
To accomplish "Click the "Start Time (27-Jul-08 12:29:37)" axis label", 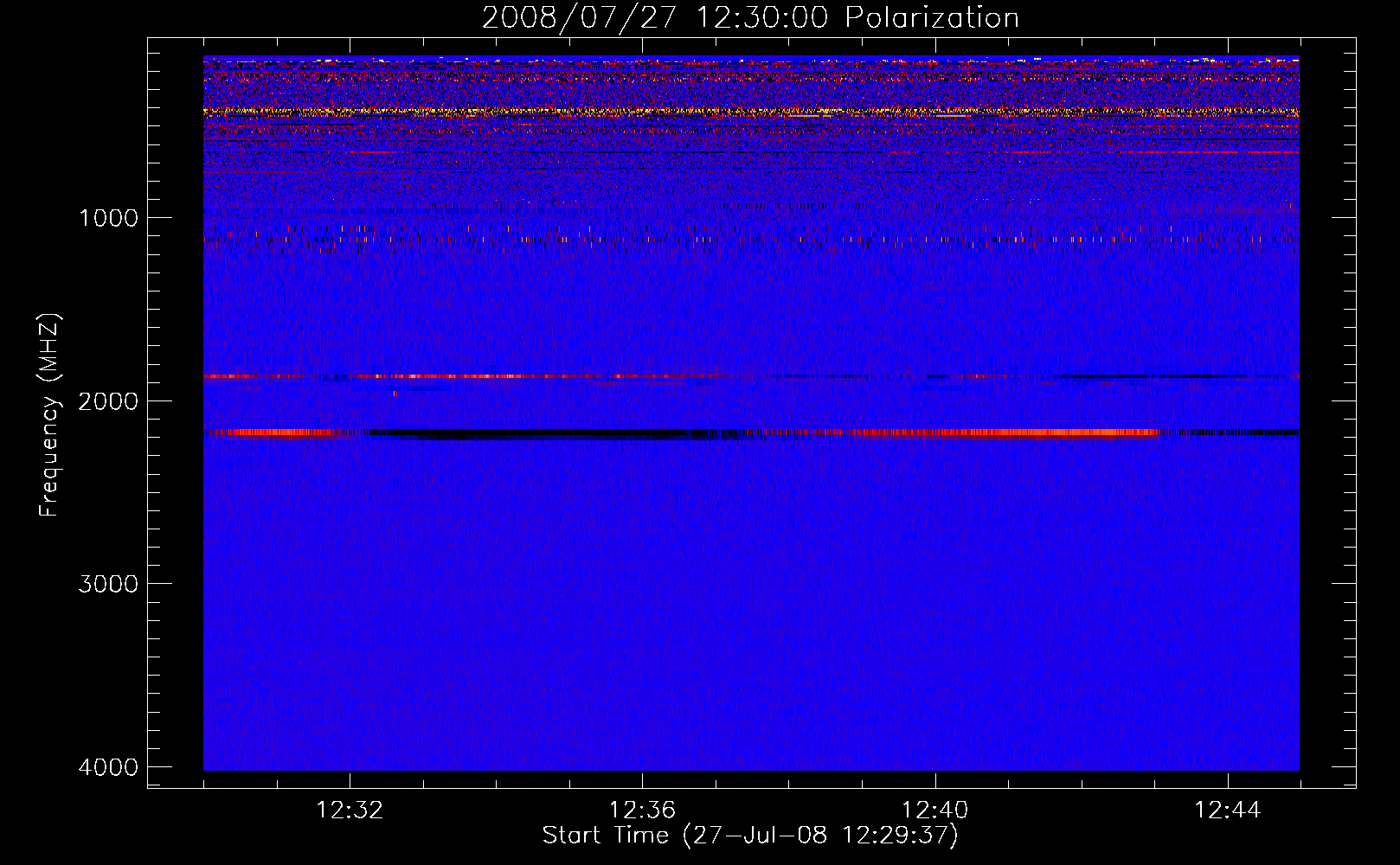I will (750, 836).
